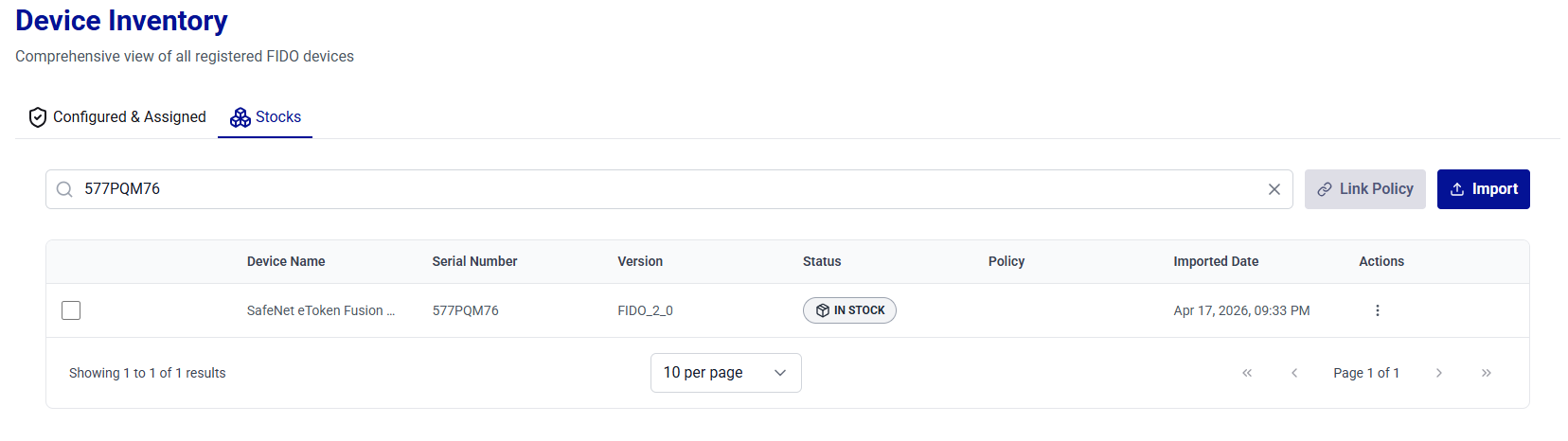Jump to last page double-chevron
This screenshot has width=1568, height=441.
[x=1486, y=373]
